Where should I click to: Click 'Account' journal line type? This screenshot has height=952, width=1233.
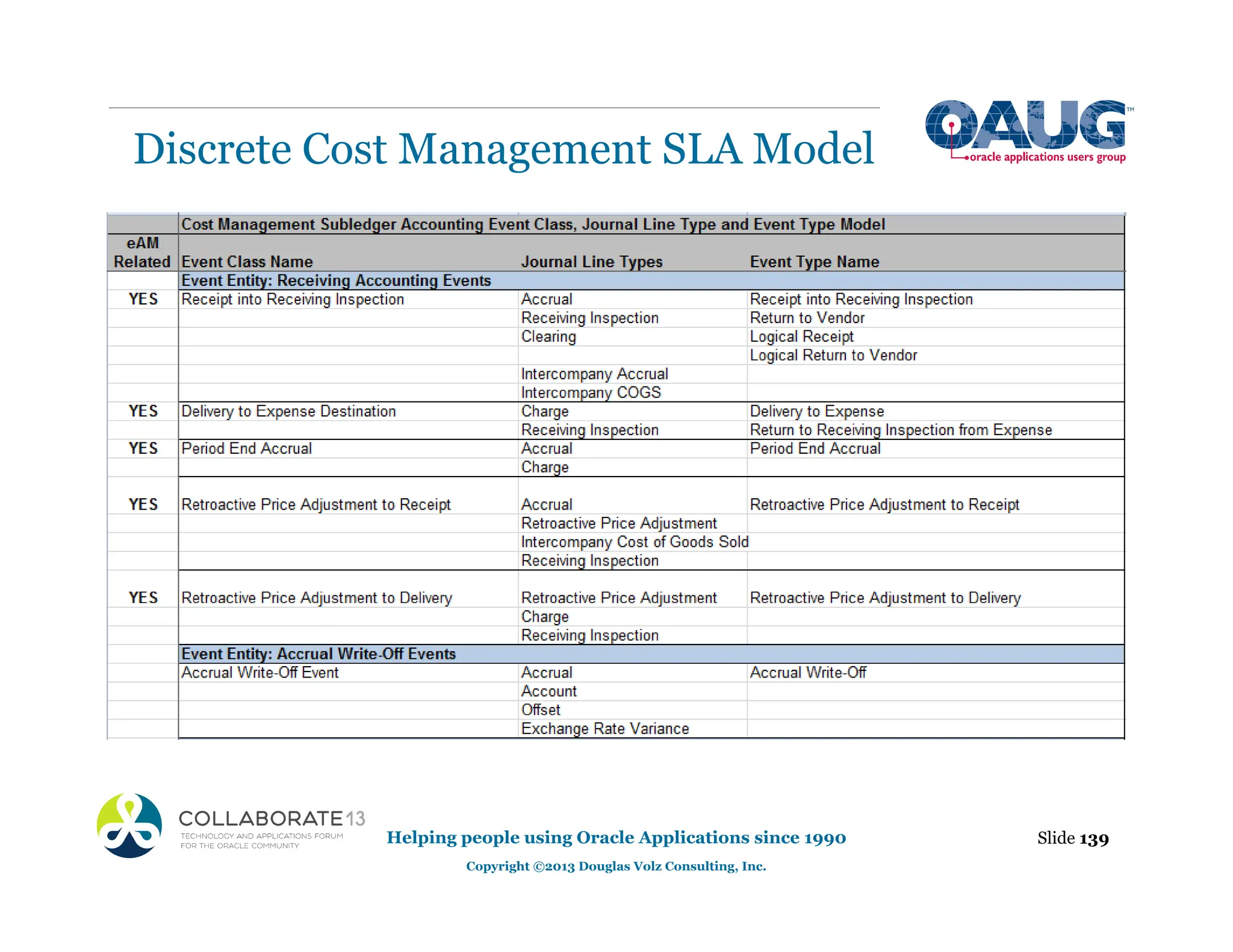click(548, 691)
